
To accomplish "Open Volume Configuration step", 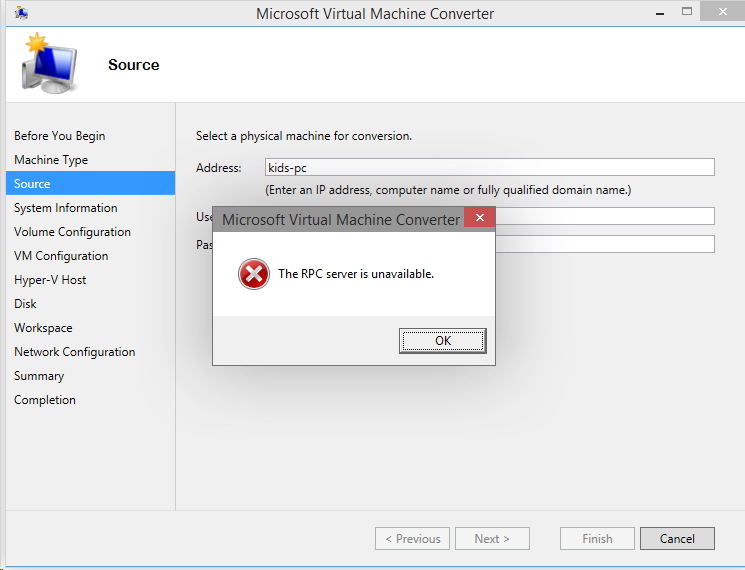I will tap(72, 232).
